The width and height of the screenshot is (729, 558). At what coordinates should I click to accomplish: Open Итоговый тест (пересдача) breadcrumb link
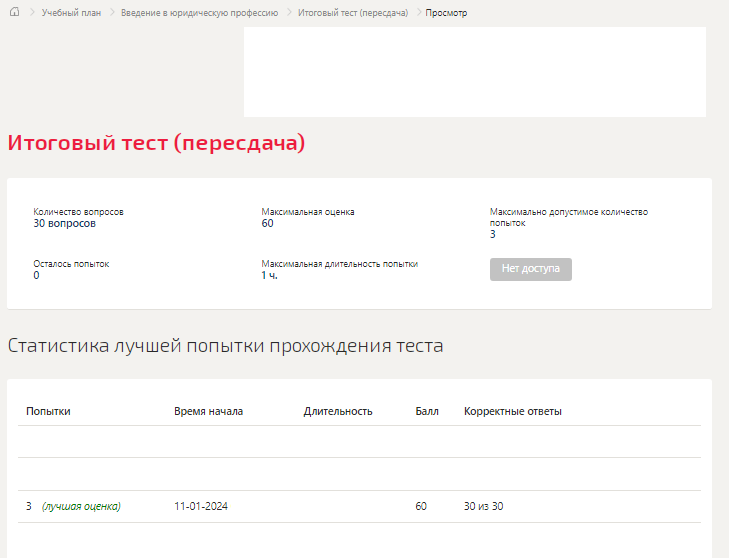(353, 13)
